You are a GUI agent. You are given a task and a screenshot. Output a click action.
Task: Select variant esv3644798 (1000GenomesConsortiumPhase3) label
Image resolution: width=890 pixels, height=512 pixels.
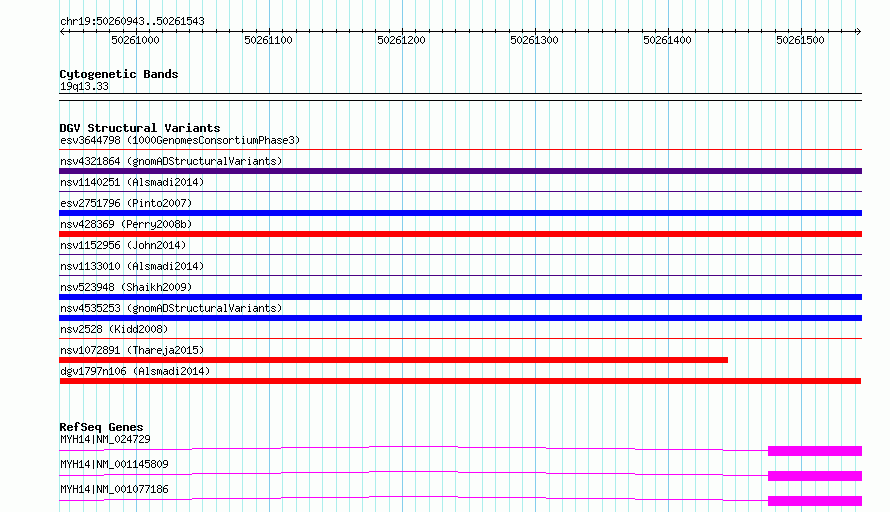pyautogui.click(x=180, y=140)
